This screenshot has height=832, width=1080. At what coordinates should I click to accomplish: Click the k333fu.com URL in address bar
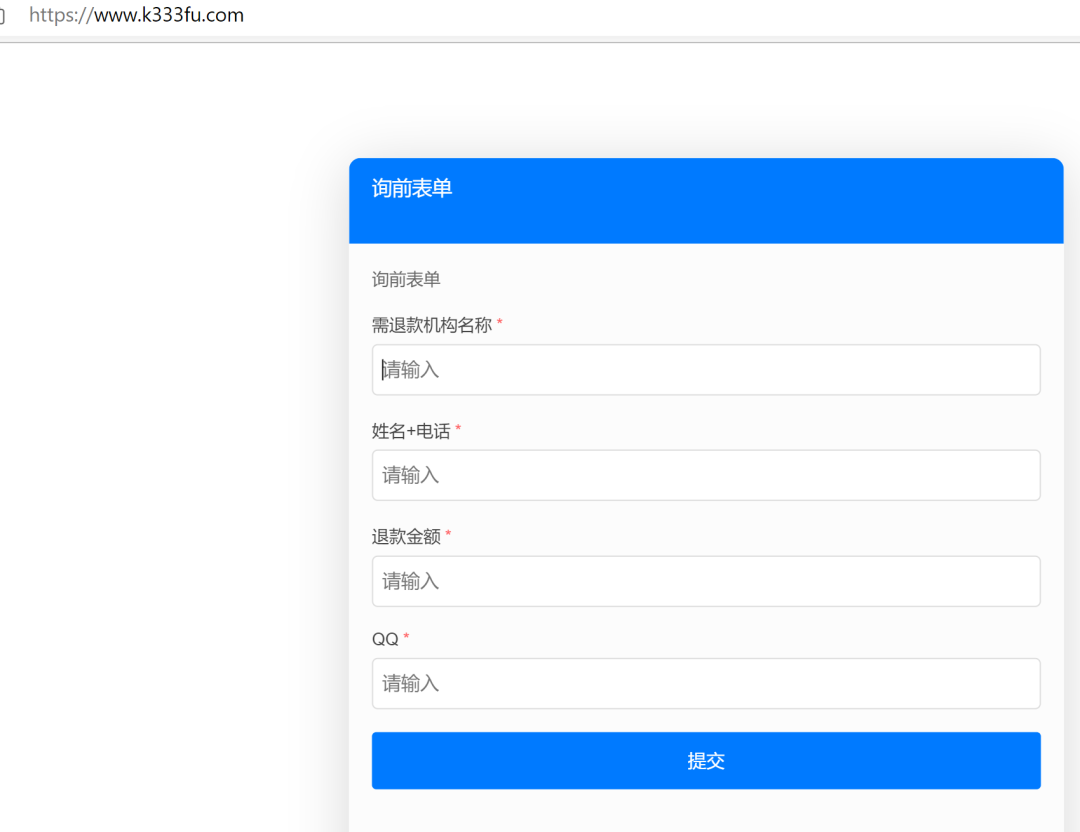click(x=168, y=15)
